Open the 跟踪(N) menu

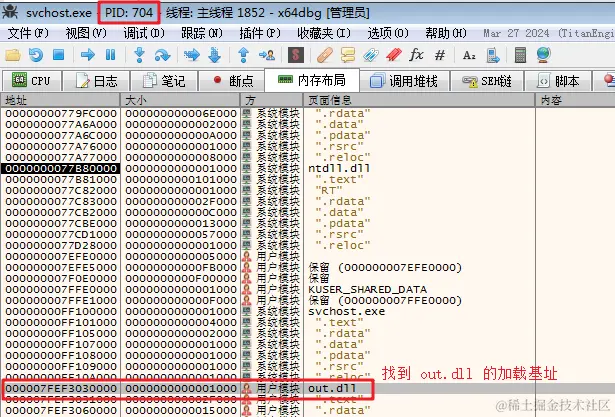[202, 33]
